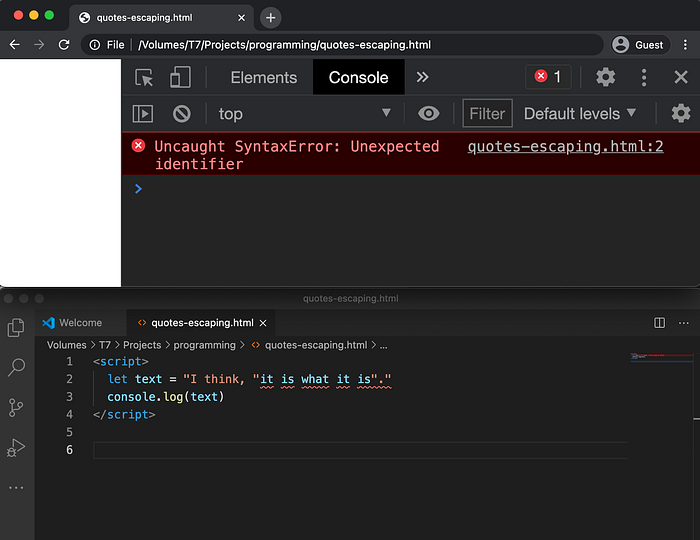
Task: Show the console sidebar
Action: tap(143, 114)
